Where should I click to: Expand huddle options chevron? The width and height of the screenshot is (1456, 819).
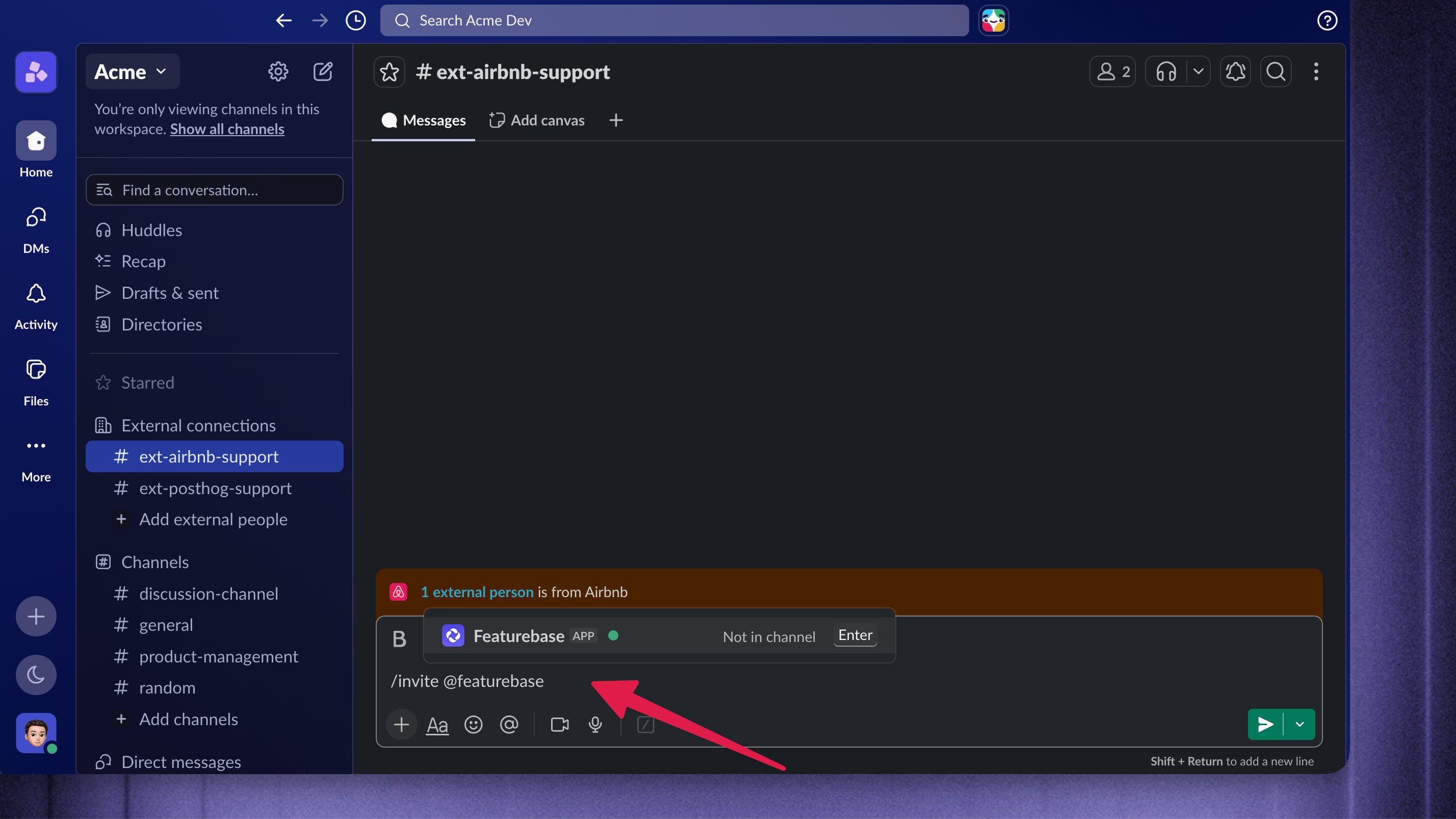(x=1198, y=72)
